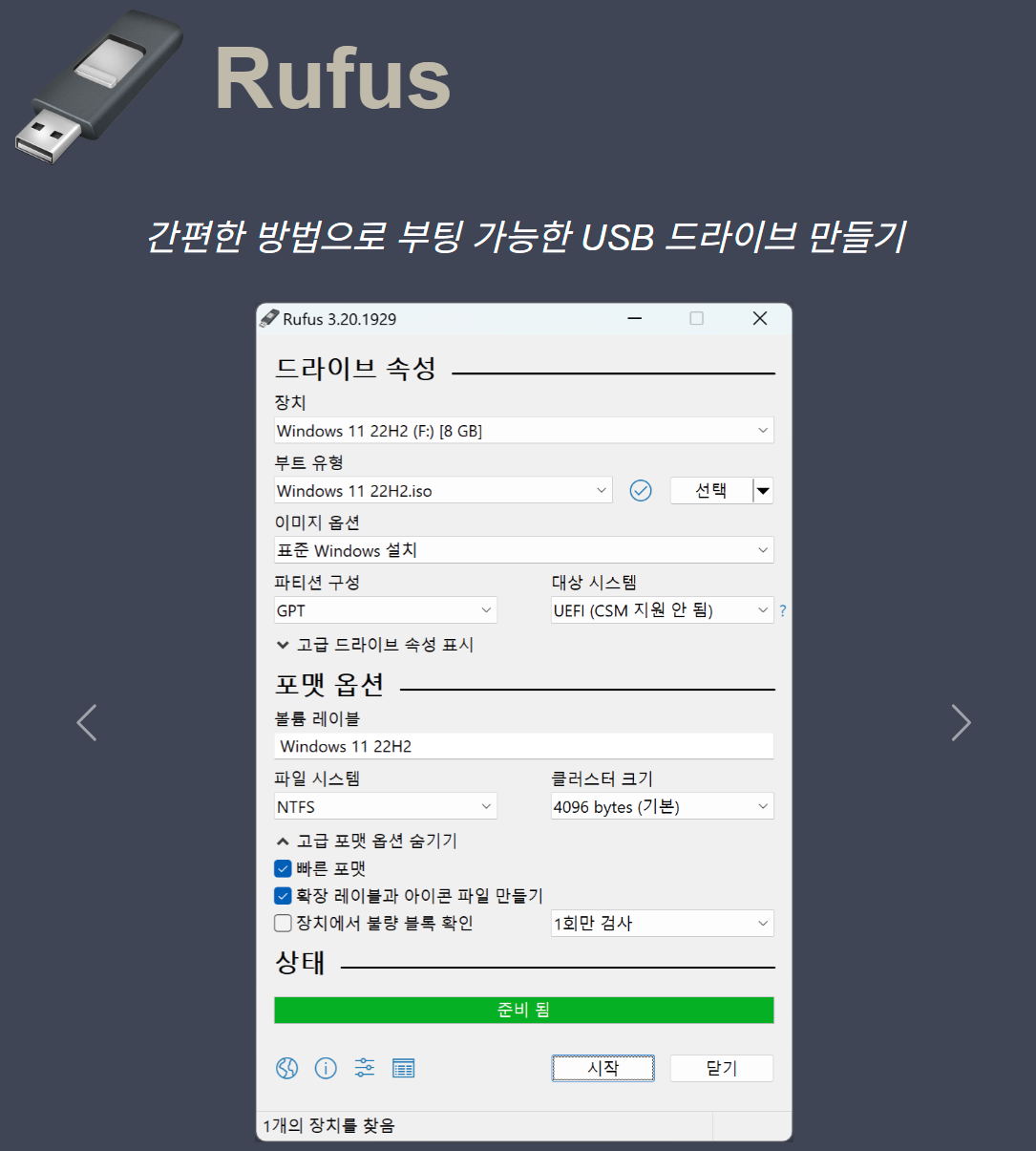Expand 고급 드라이브 속성 표시 section
The image size is (1036, 1151).
coord(375,645)
